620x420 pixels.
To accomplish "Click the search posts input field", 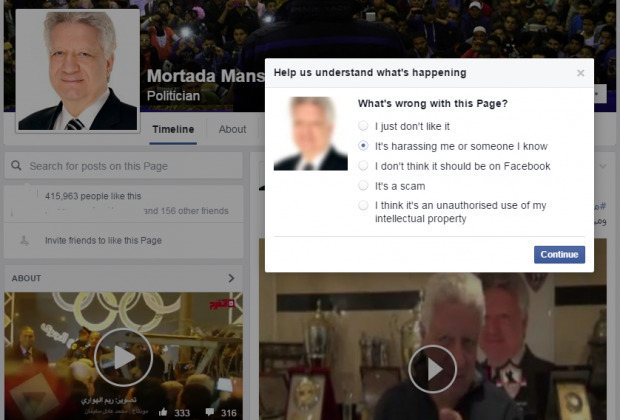I will click(x=123, y=166).
